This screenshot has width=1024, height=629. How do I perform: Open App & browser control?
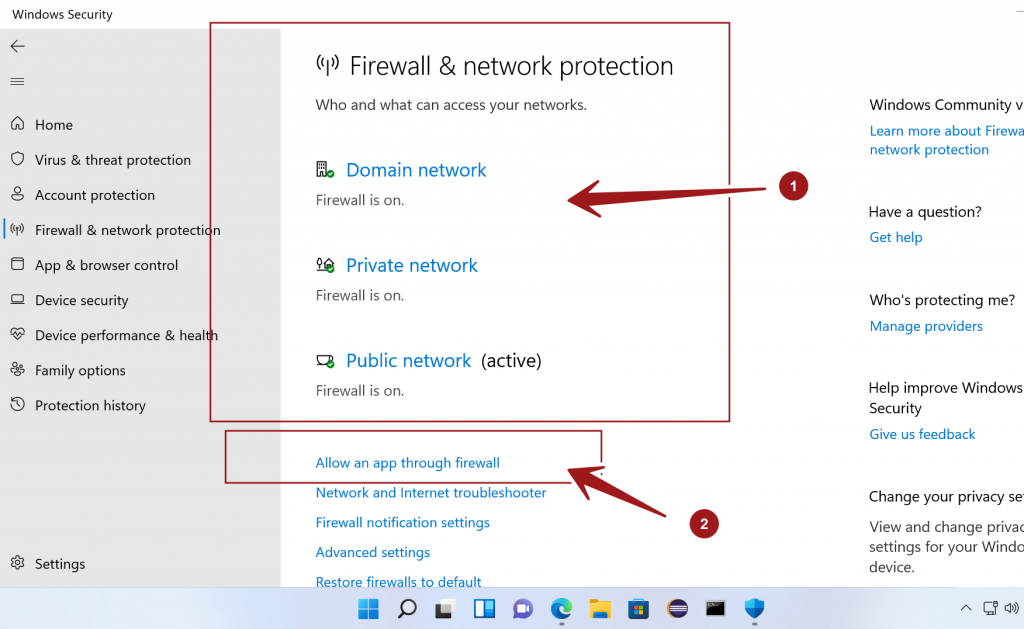105,264
